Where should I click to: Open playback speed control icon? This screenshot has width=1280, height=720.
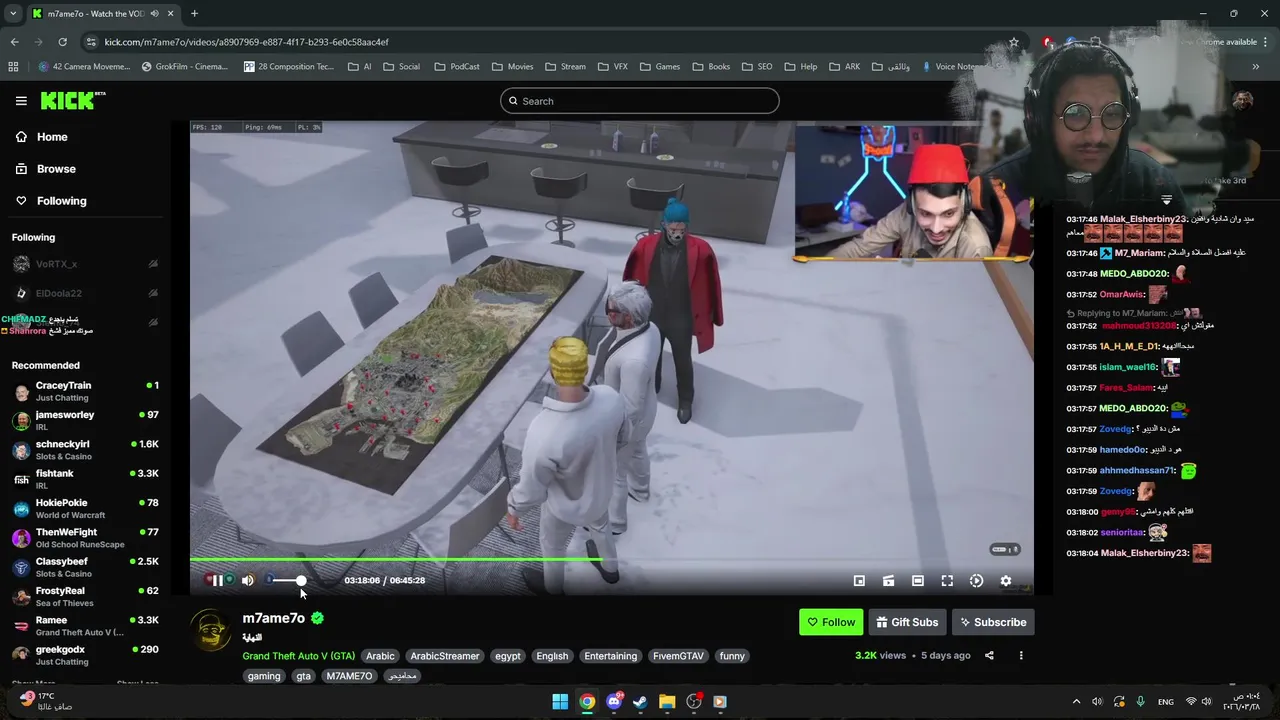coord(977,580)
